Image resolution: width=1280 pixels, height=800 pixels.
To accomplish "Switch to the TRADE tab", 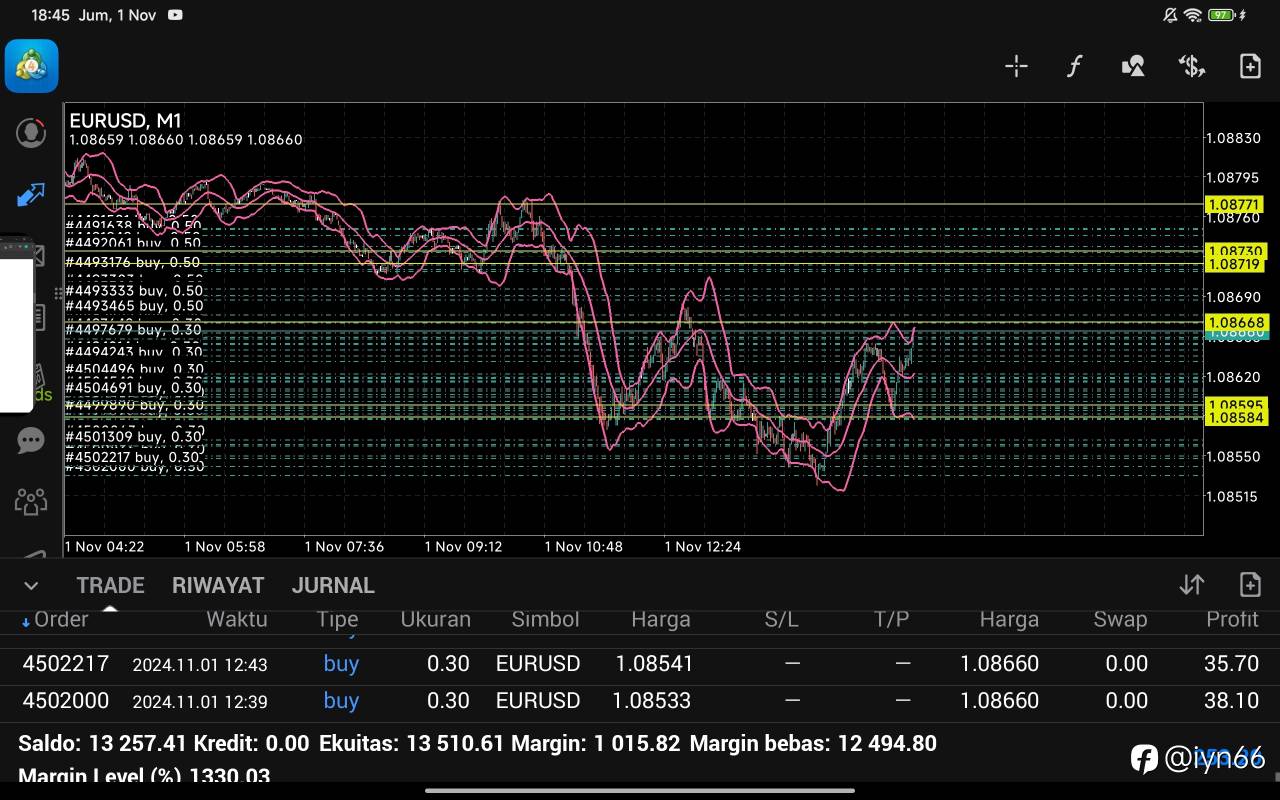I will click(x=111, y=586).
